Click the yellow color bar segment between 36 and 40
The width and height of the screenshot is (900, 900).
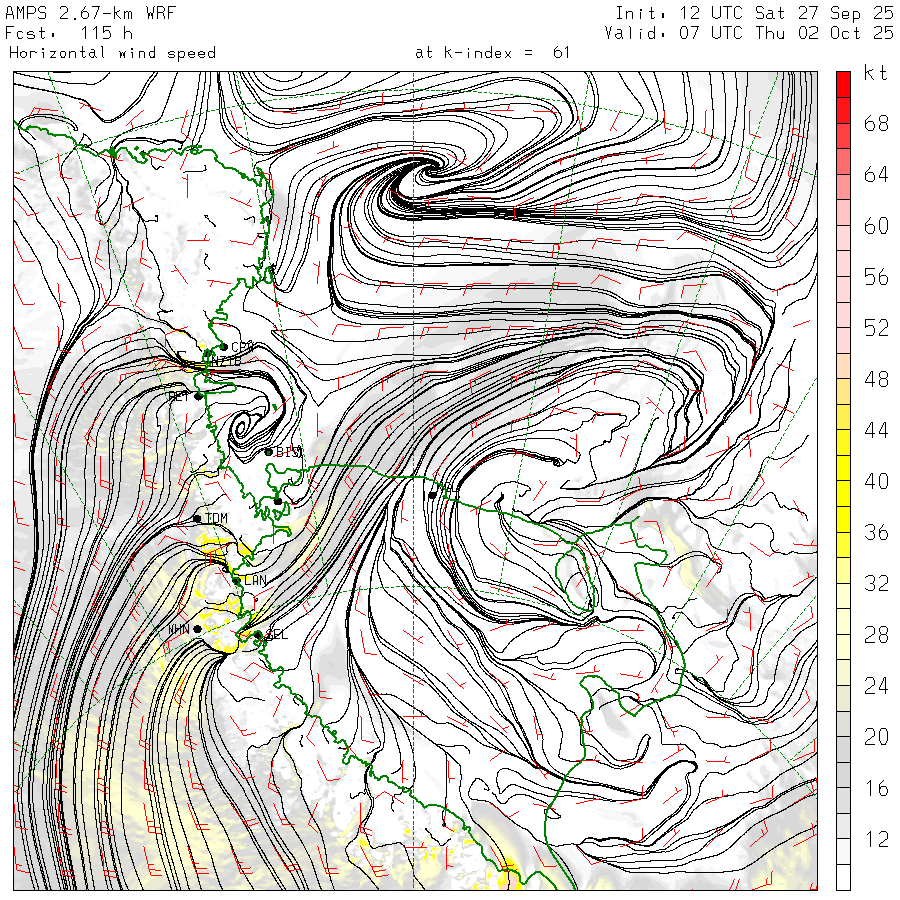point(843,506)
